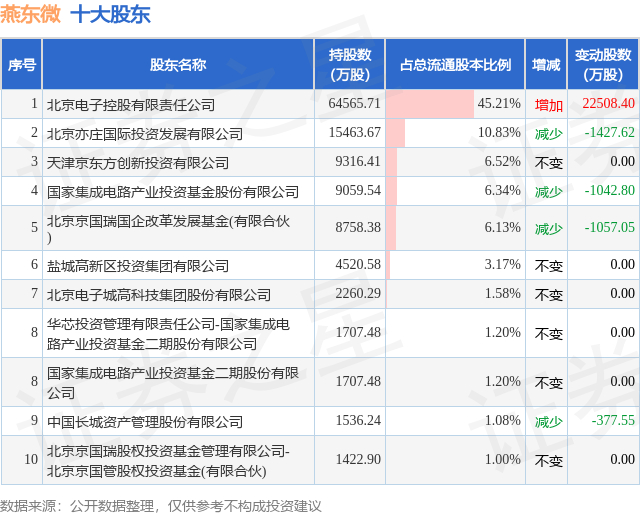This screenshot has width=640, height=515.
Task: Click the 1.00% ratio cell
Action: point(455,460)
